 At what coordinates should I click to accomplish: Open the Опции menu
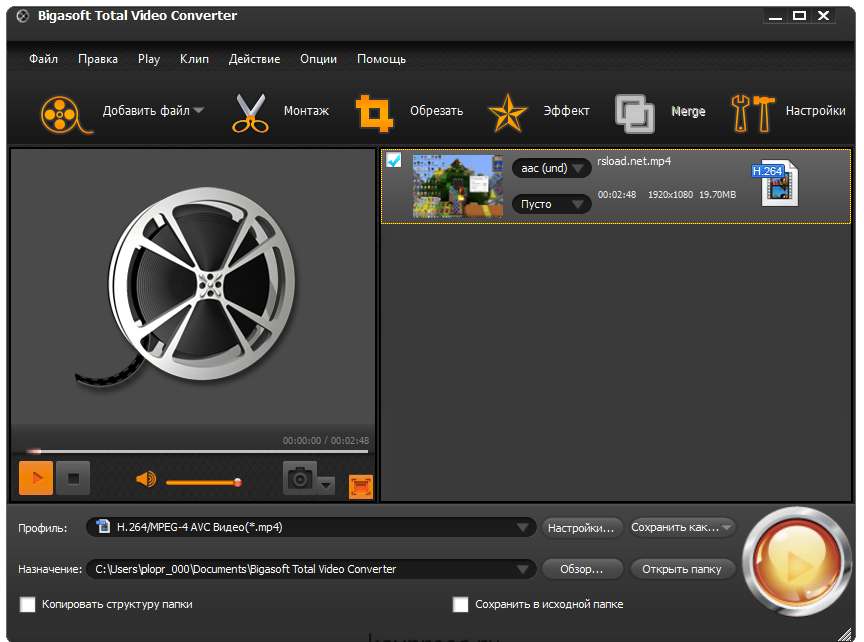pyautogui.click(x=318, y=58)
